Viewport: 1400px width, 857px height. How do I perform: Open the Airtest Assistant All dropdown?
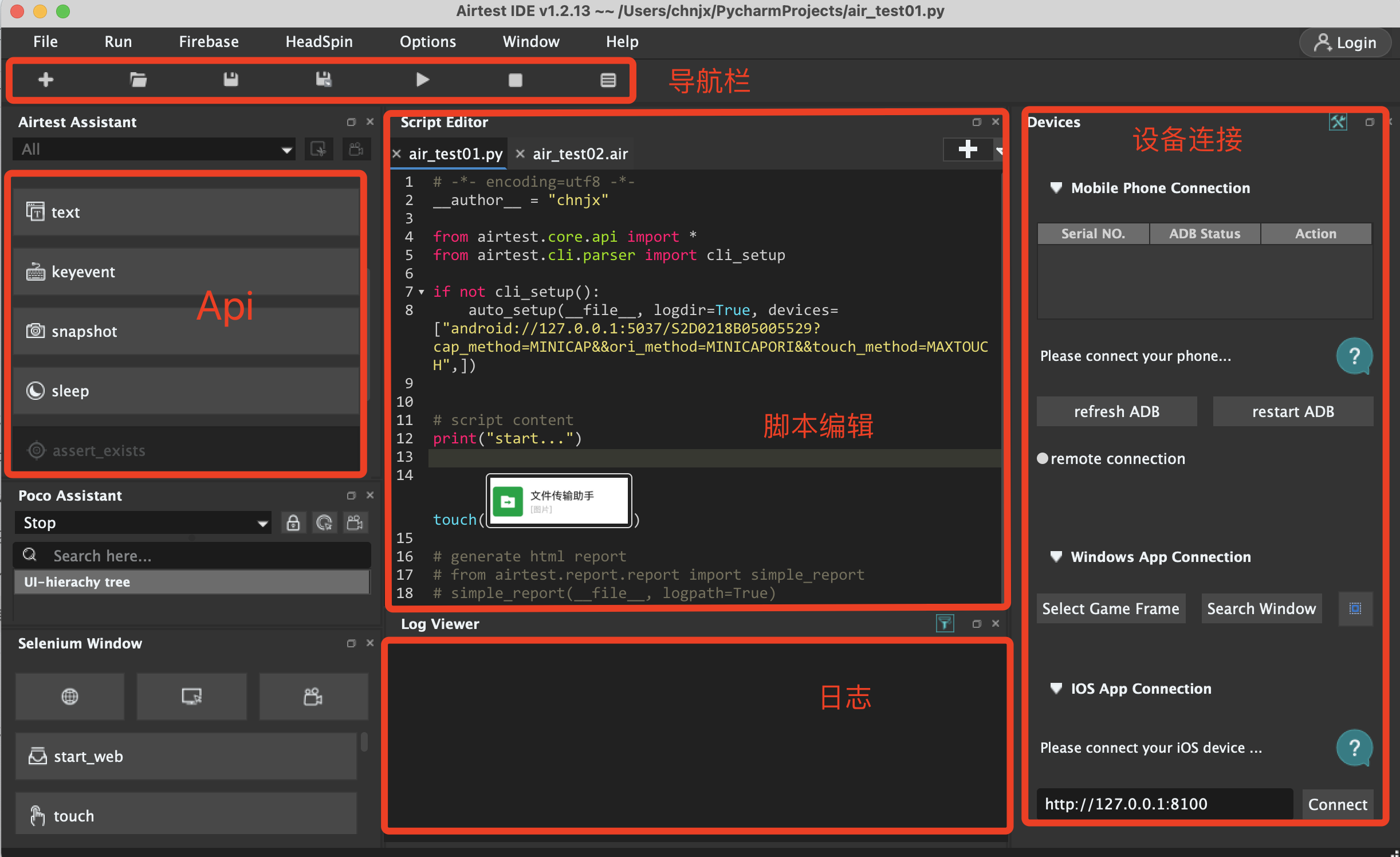154,150
